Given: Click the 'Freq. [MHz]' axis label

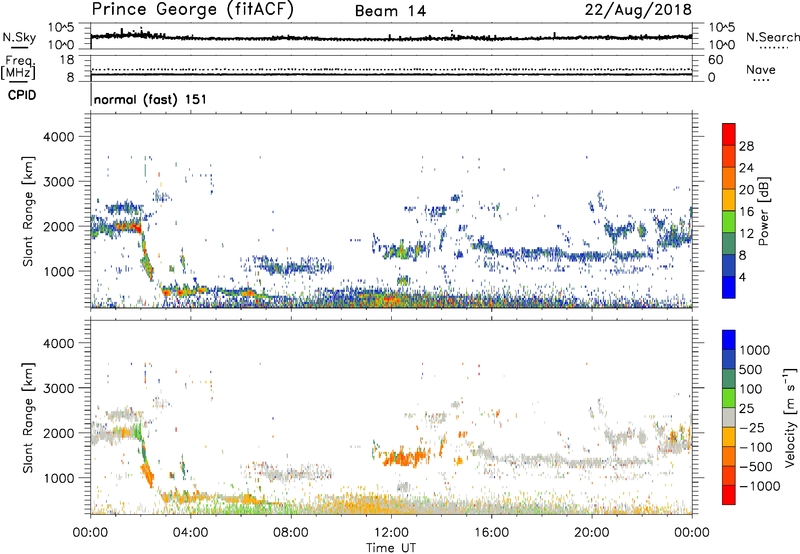Looking at the screenshot, I should pyautogui.click(x=18, y=68).
